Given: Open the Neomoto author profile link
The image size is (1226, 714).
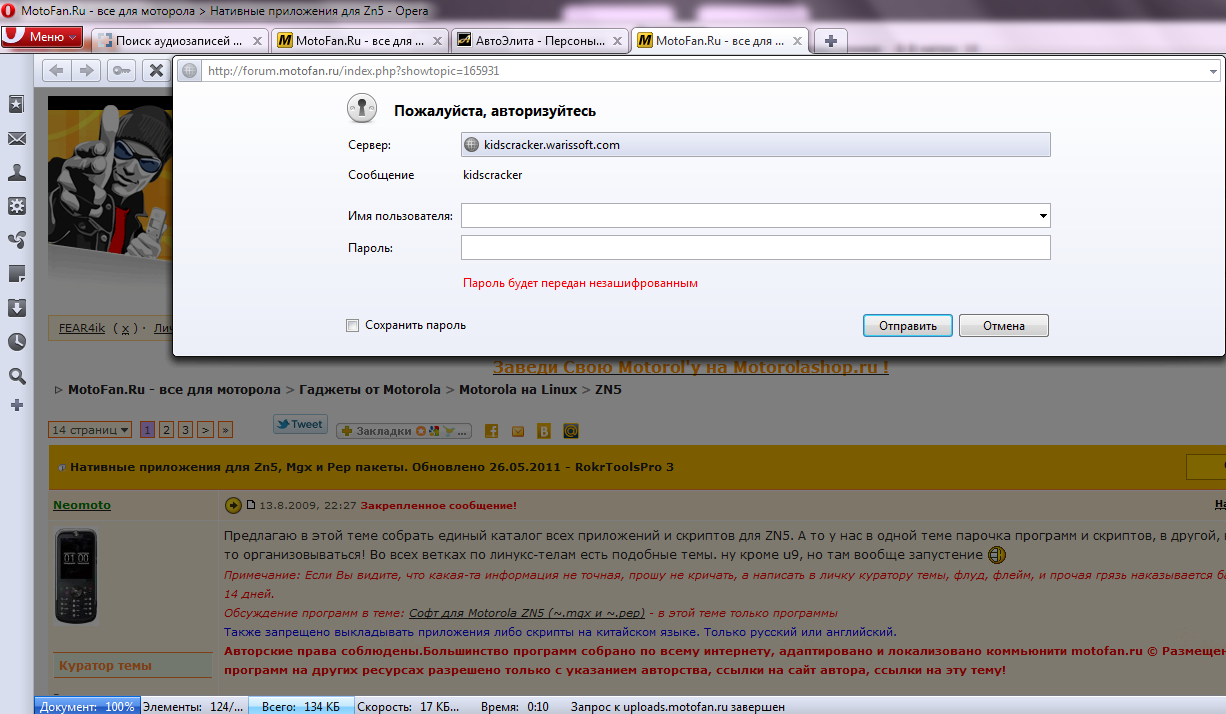Looking at the screenshot, I should click(82, 505).
